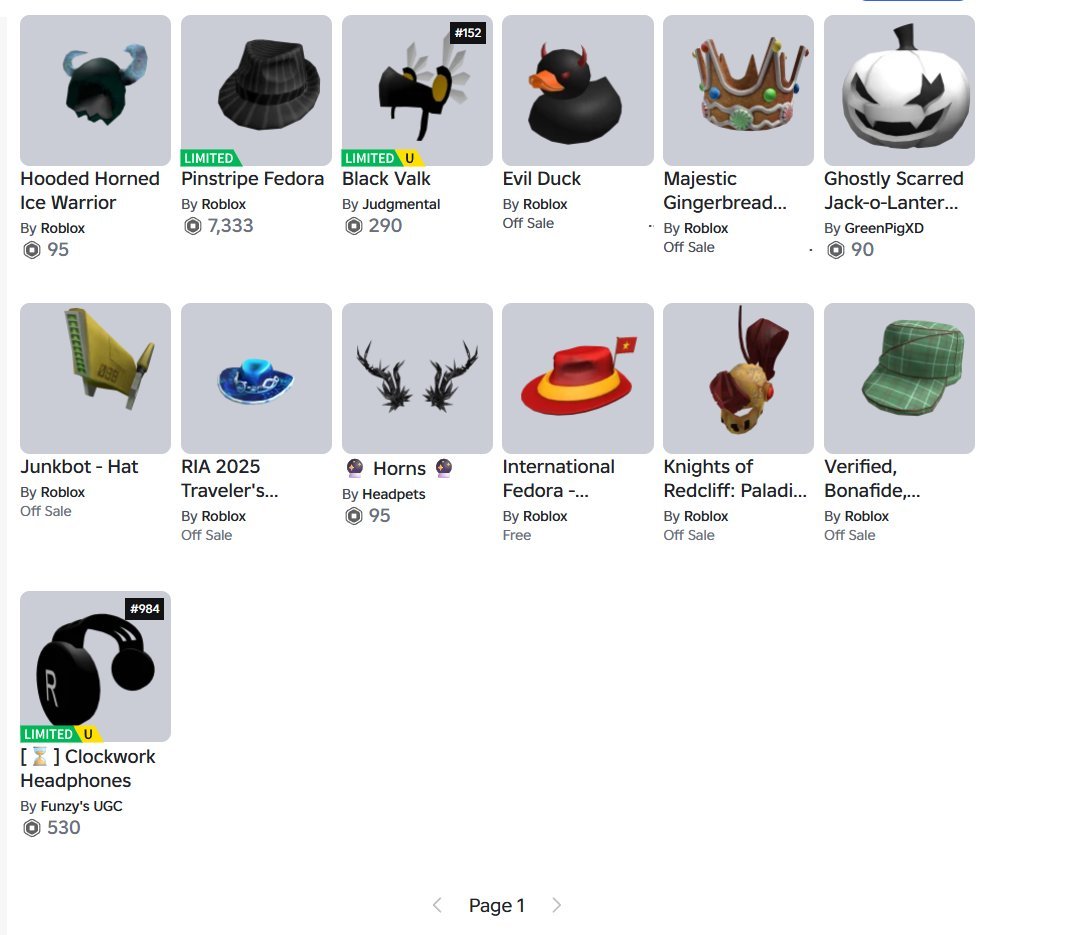Click the Robux icon beside 530
The width and height of the screenshot is (1065, 935).
click(x=32, y=828)
